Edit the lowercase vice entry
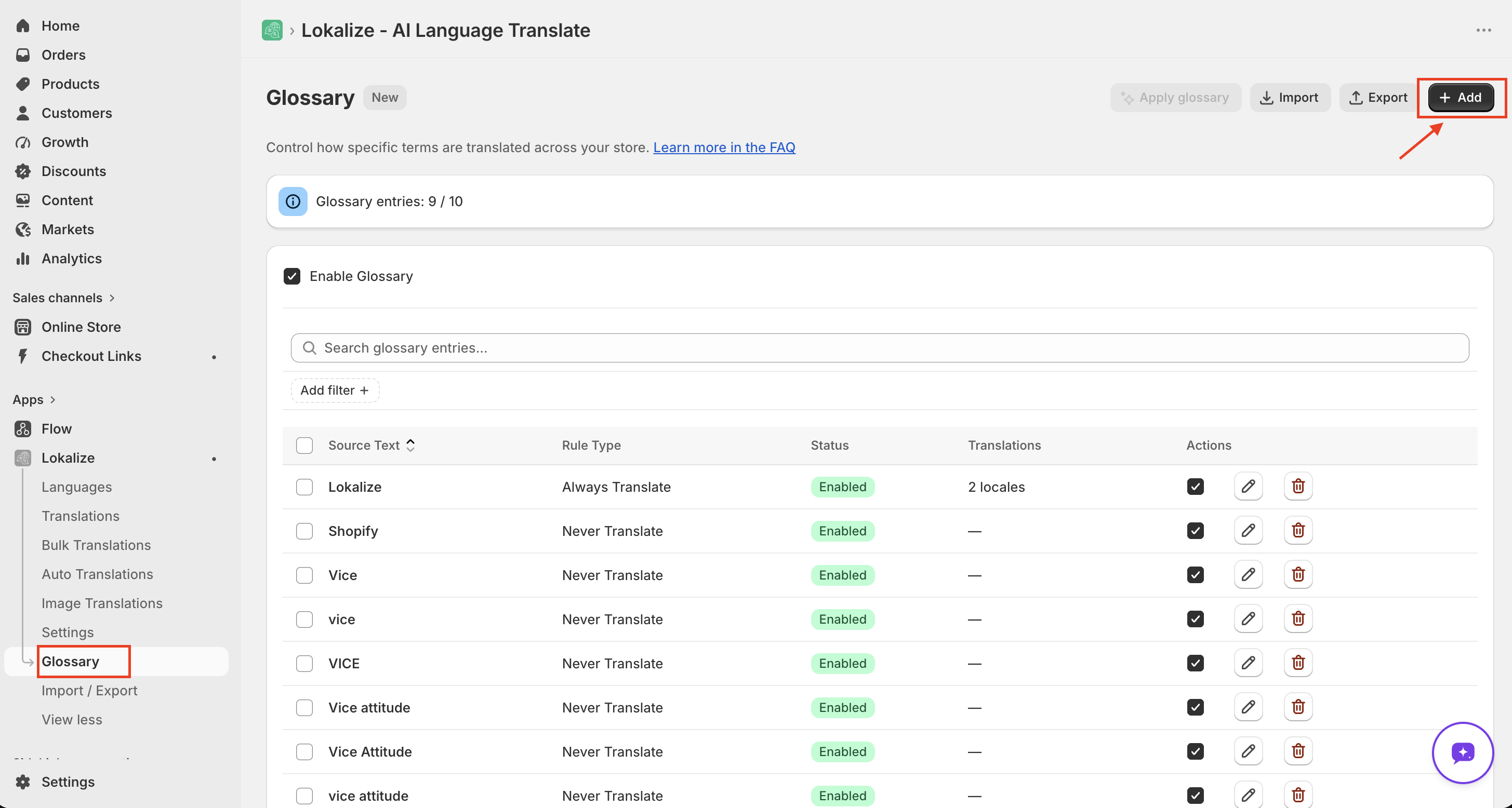This screenshot has height=808, width=1512. click(1248, 618)
